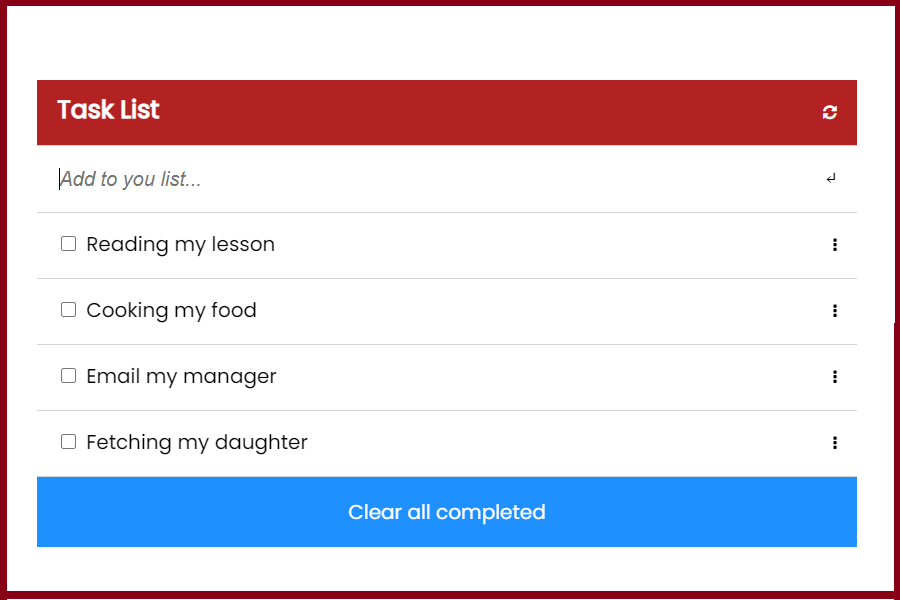Edit the 'Fetching my daughter' task description
Screen dimensions: 900x600
pos(197,442)
